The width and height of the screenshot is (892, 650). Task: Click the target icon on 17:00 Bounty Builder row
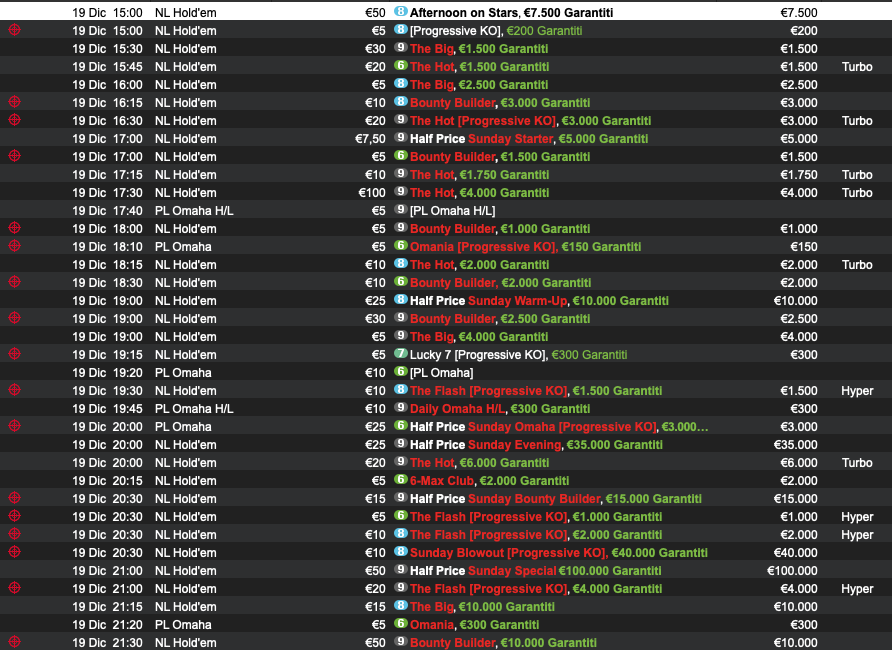click(x=15, y=156)
